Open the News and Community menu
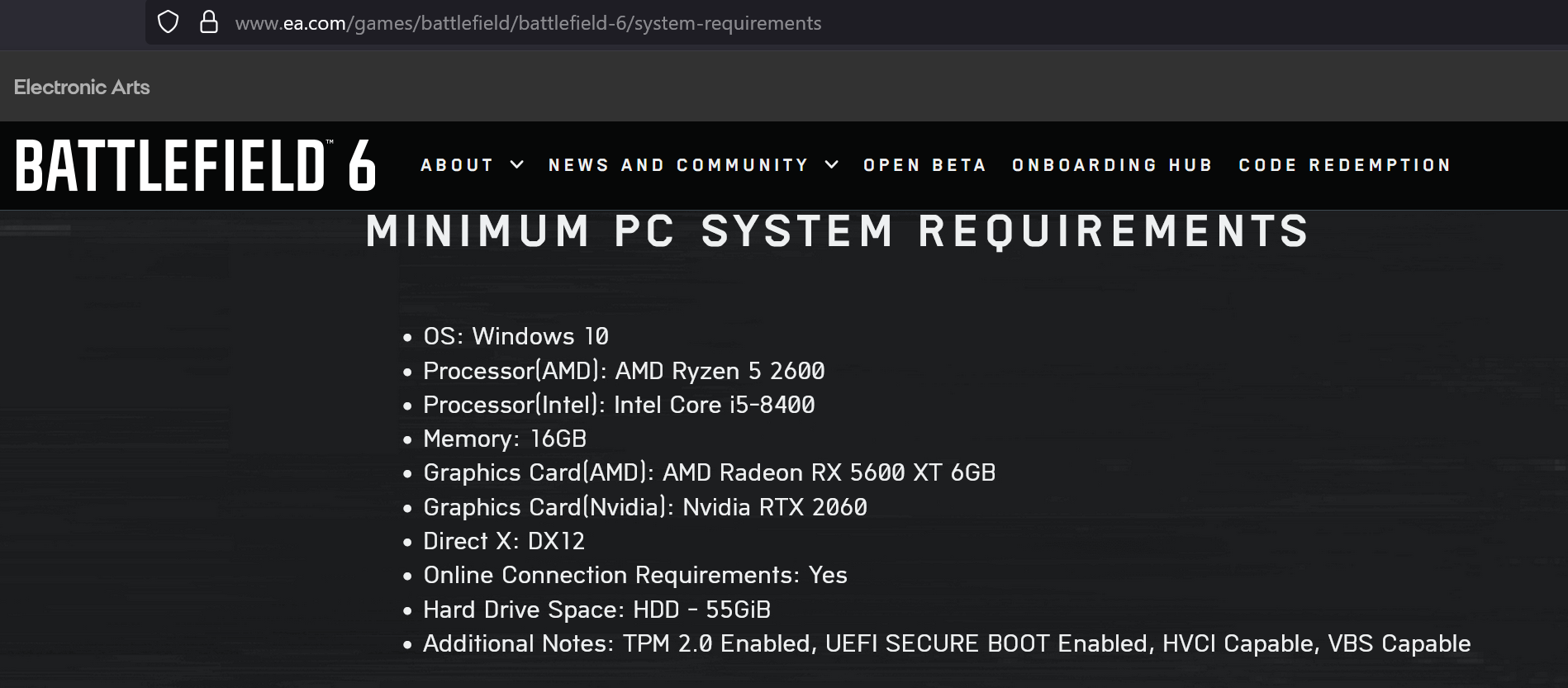Screen dimensions: 1568x688 678,165
